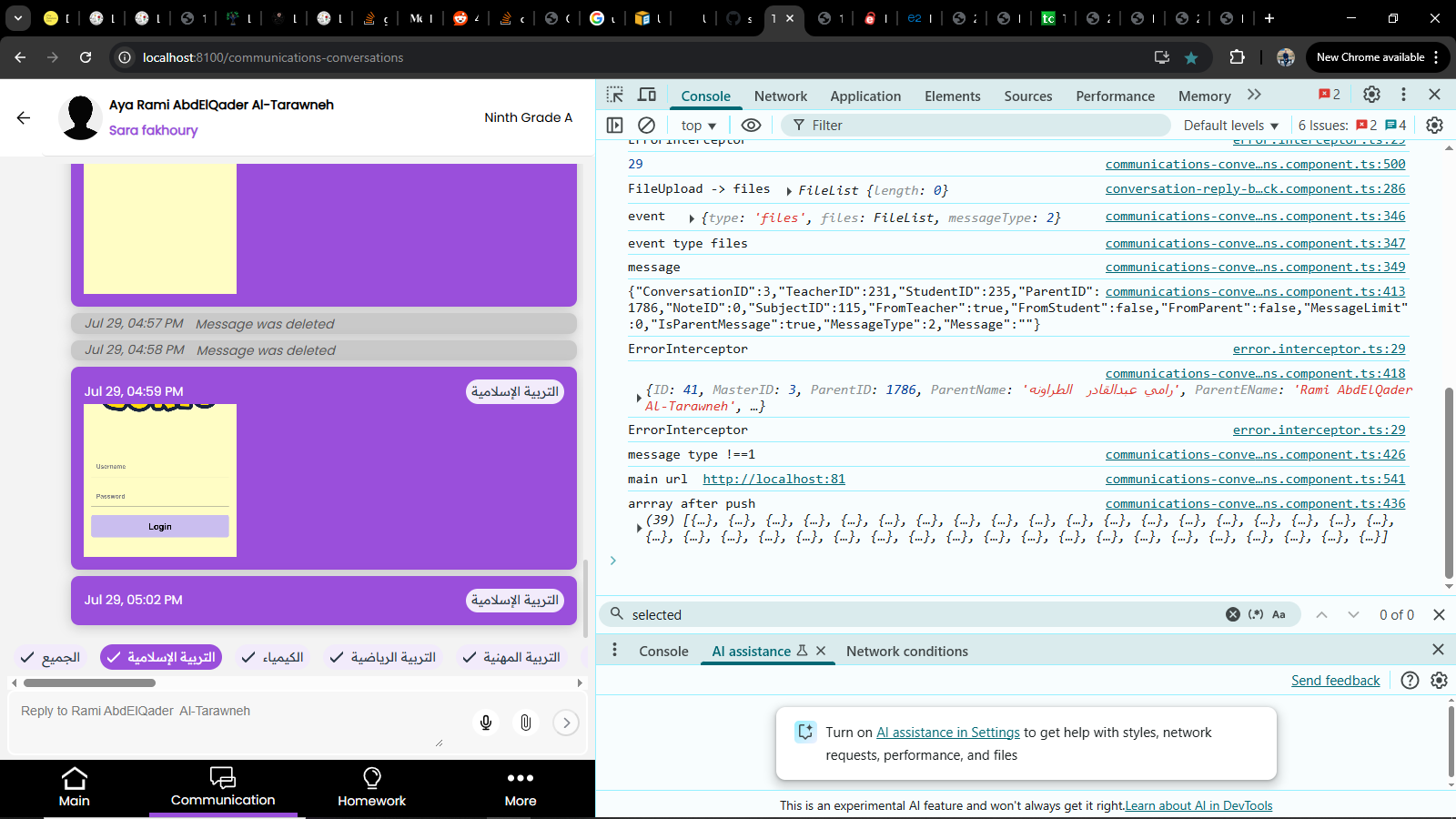Click the console live expression eye icon
Viewport: 1456px width, 819px height.
coord(751,126)
